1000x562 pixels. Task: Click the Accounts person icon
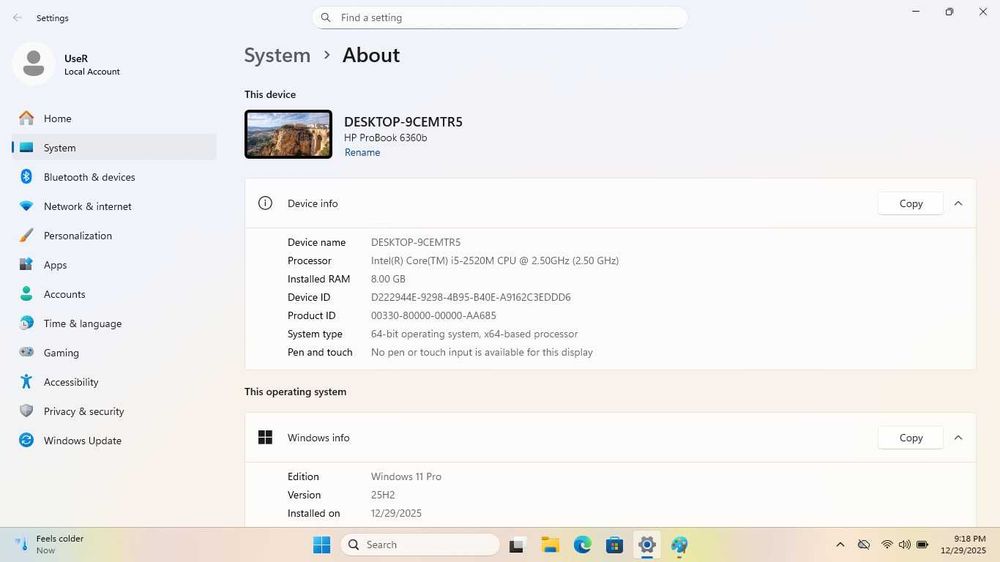pyautogui.click(x=26, y=294)
